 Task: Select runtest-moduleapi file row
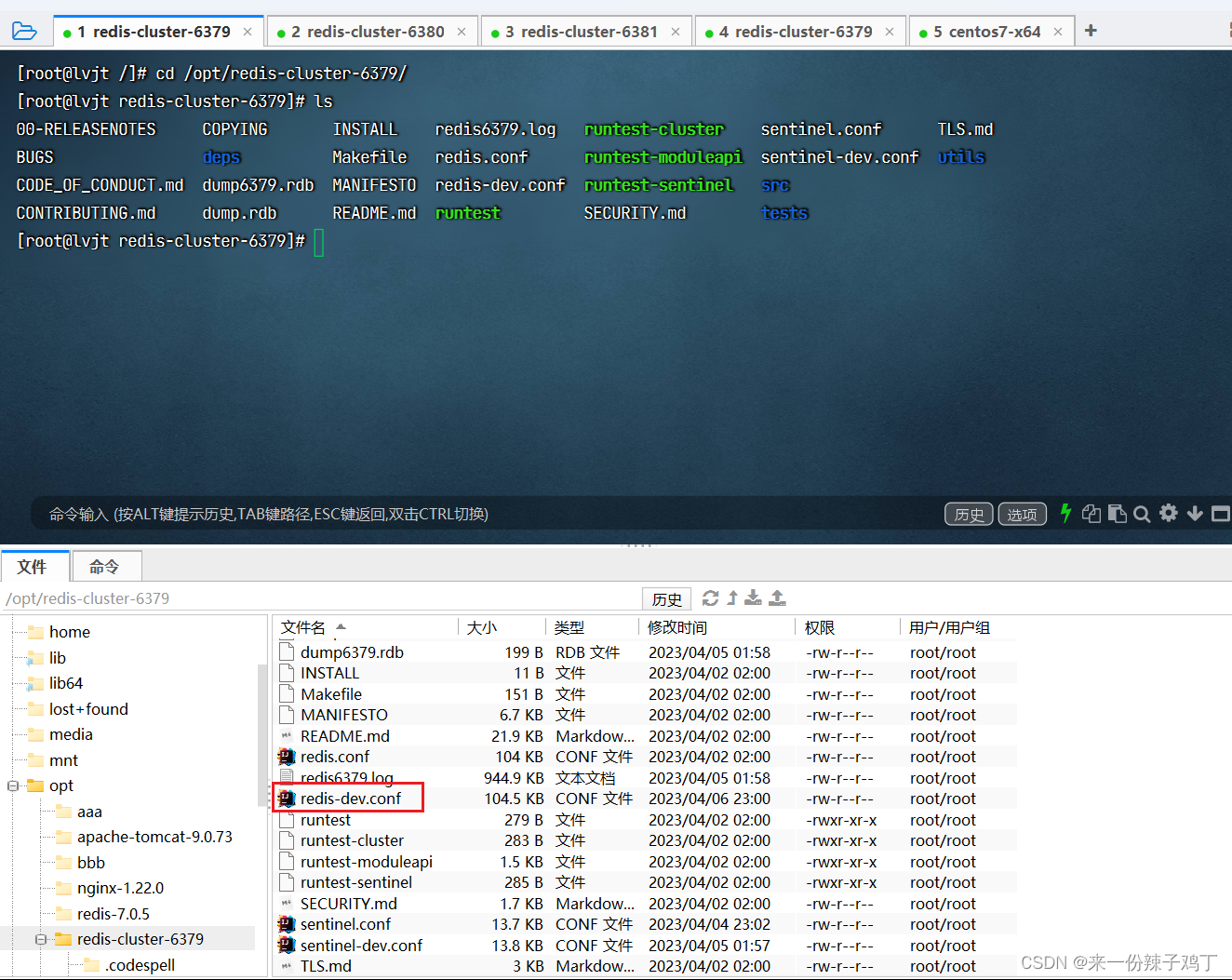647,862
